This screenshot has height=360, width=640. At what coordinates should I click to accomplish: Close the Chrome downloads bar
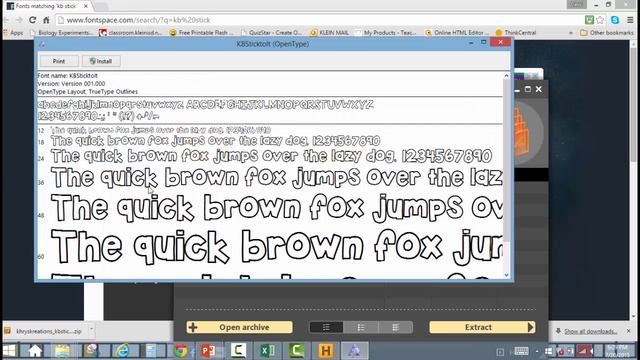(x=629, y=331)
